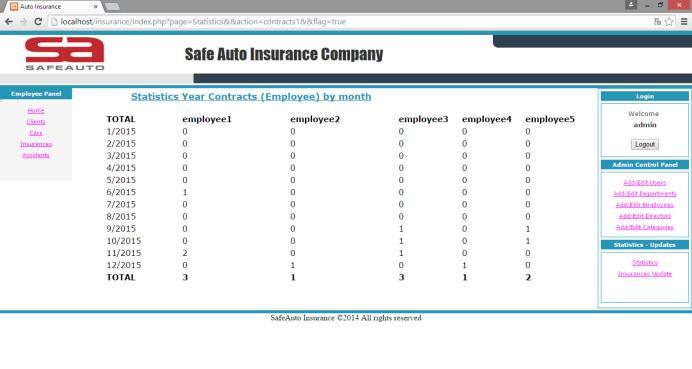Click the 11/2015 row label
This screenshot has height=369, width=692.
click(x=124, y=253)
